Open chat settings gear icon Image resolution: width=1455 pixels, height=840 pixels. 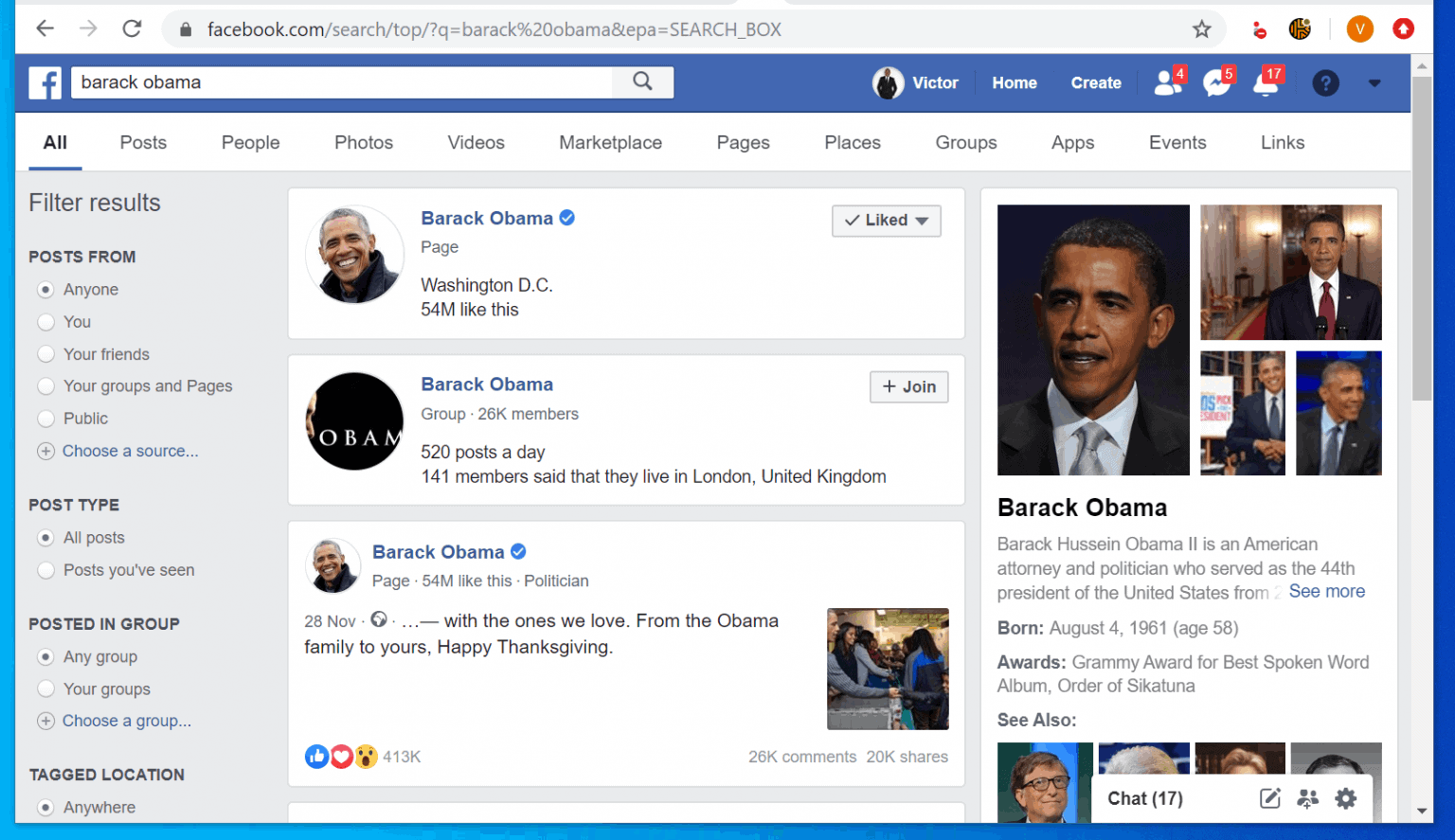point(1345,798)
